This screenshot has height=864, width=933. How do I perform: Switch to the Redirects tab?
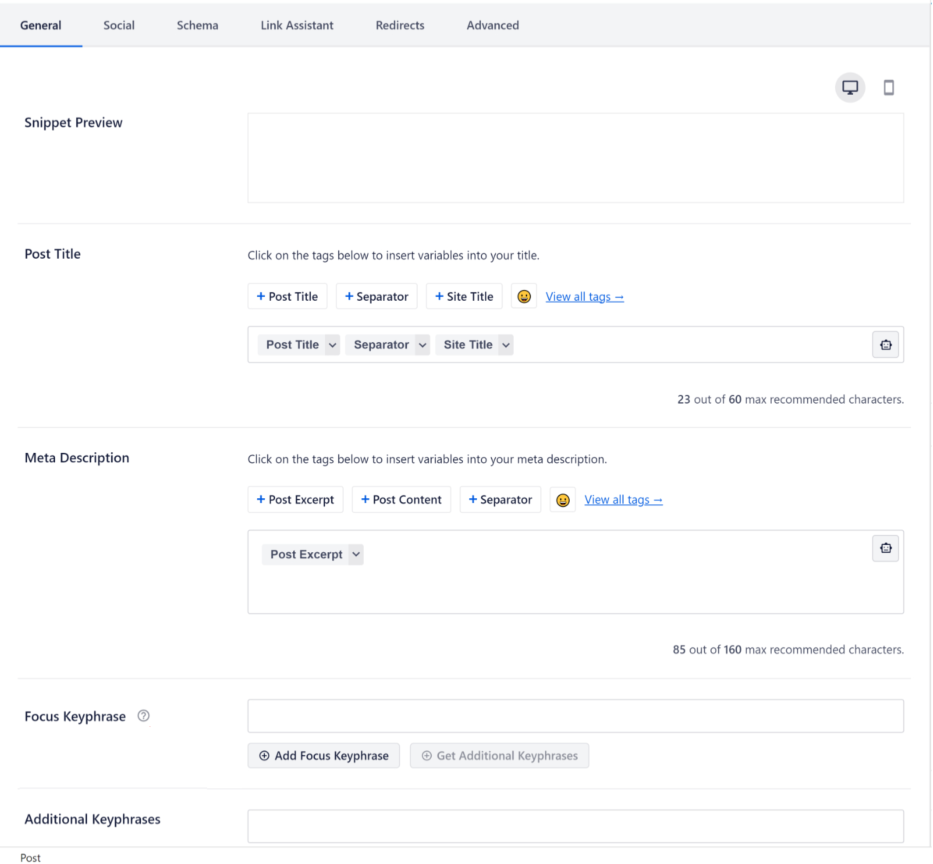click(400, 25)
